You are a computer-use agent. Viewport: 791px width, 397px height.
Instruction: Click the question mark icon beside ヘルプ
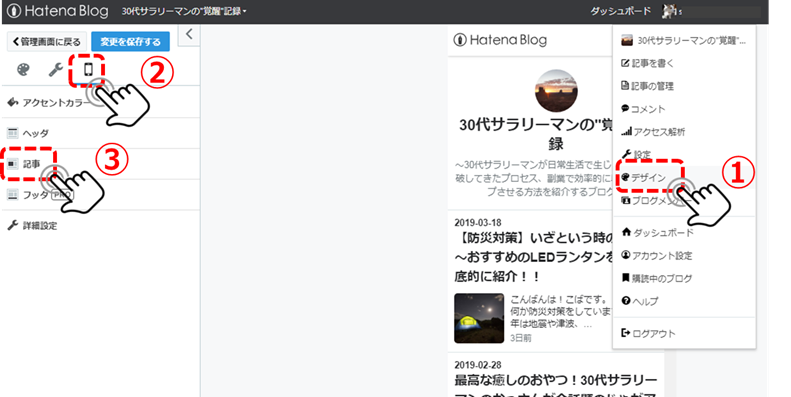tap(626, 301)
